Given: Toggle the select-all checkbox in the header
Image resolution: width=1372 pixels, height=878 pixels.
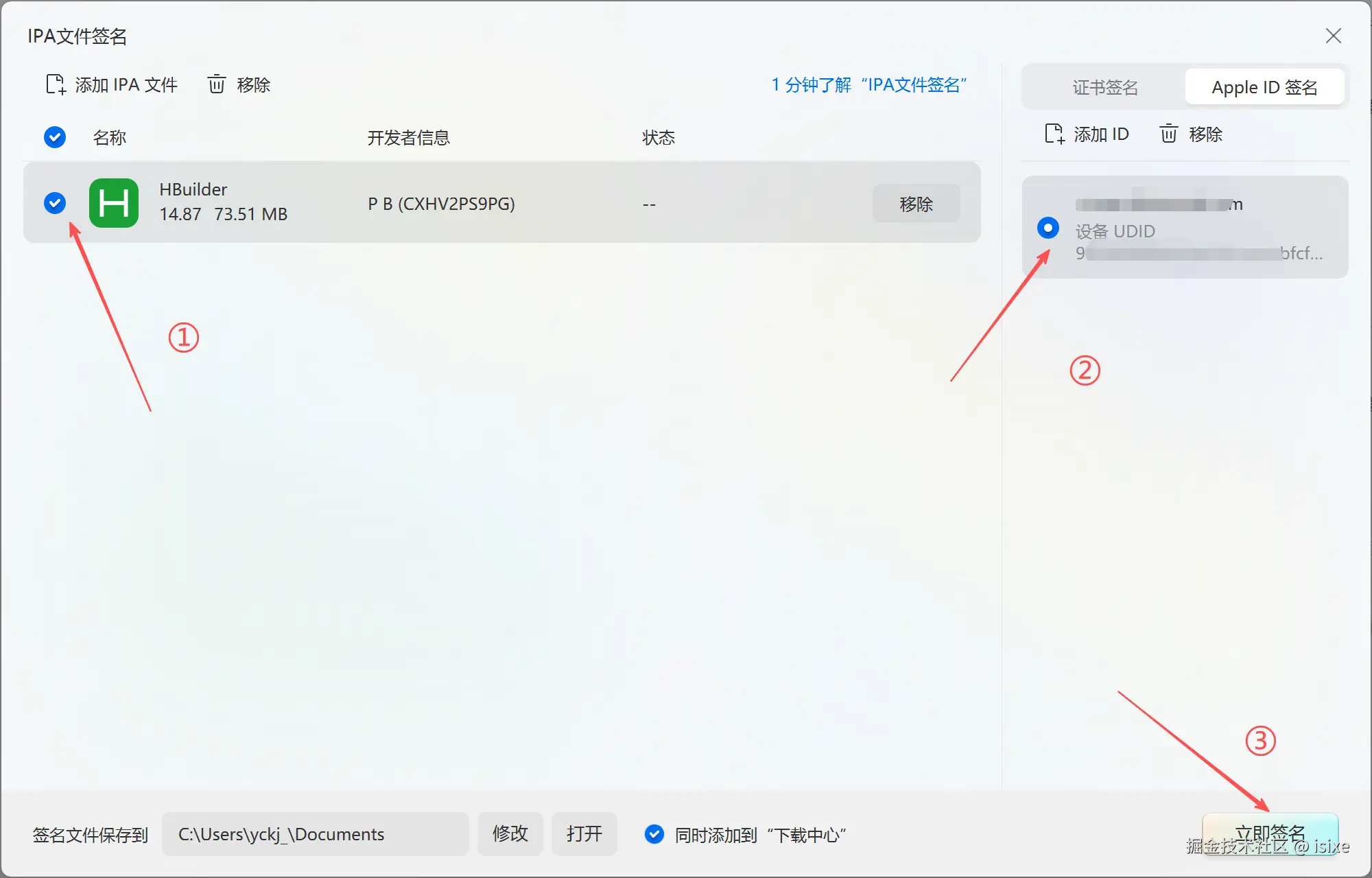Looking at the screenshot, I should (x=55, y=138).
